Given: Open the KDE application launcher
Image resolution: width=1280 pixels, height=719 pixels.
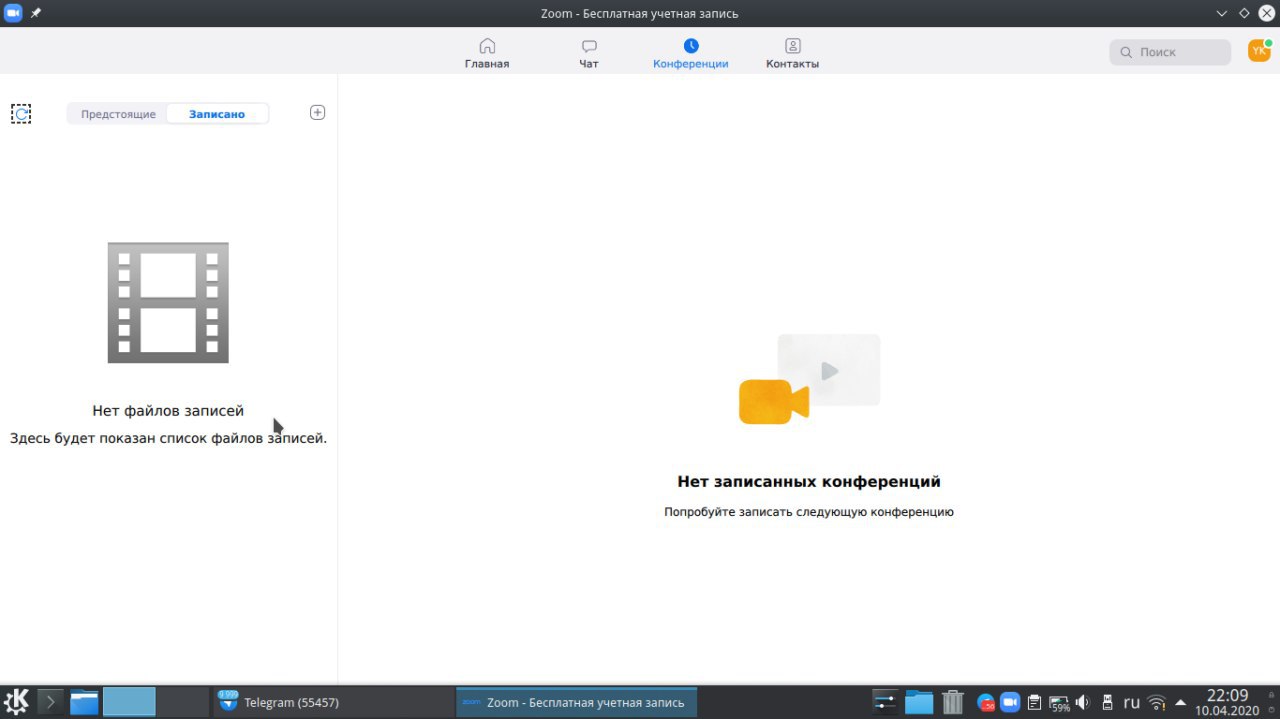Looking at the screenshot, I should click(x=17, y=701).
